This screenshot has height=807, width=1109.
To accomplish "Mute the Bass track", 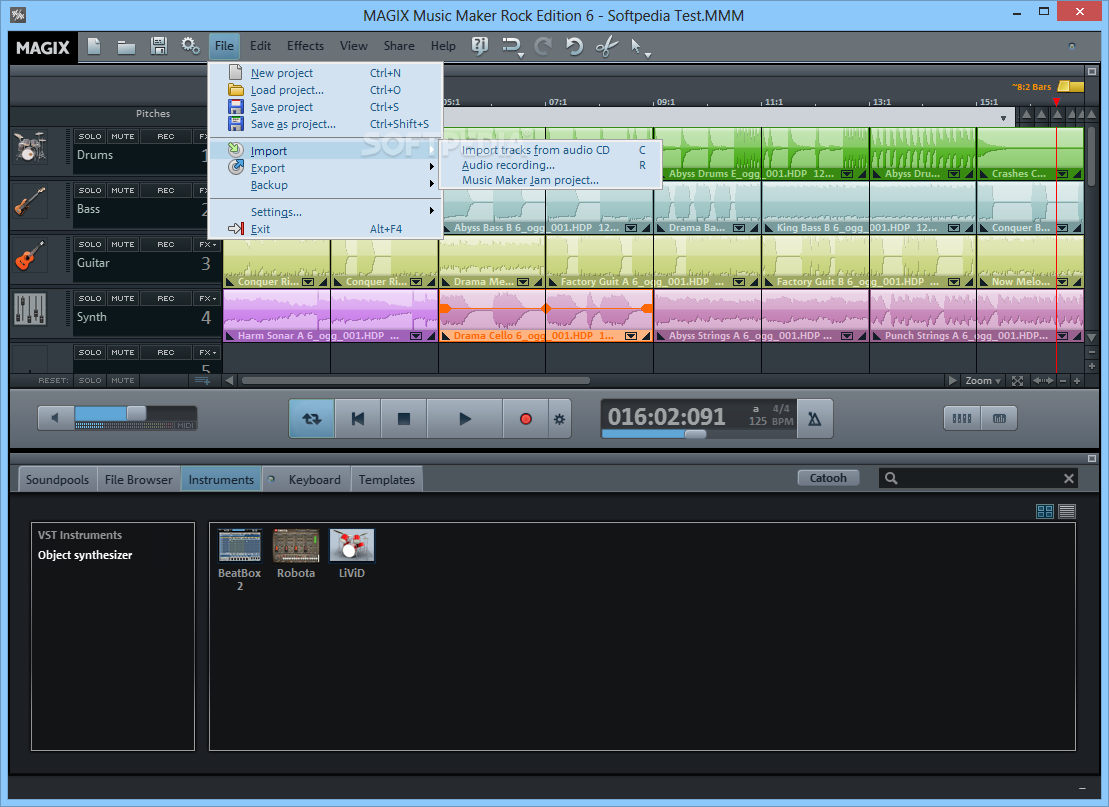I will click(x=122, y=190).
